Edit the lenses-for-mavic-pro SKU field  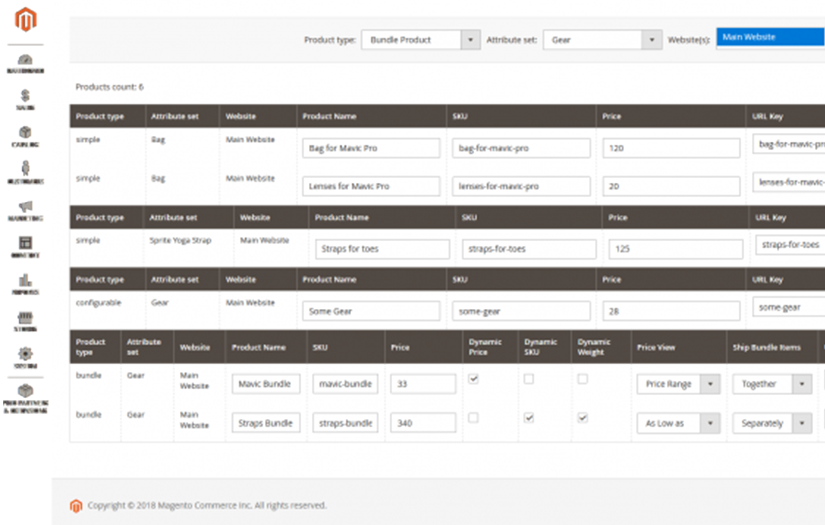[521, 186]
